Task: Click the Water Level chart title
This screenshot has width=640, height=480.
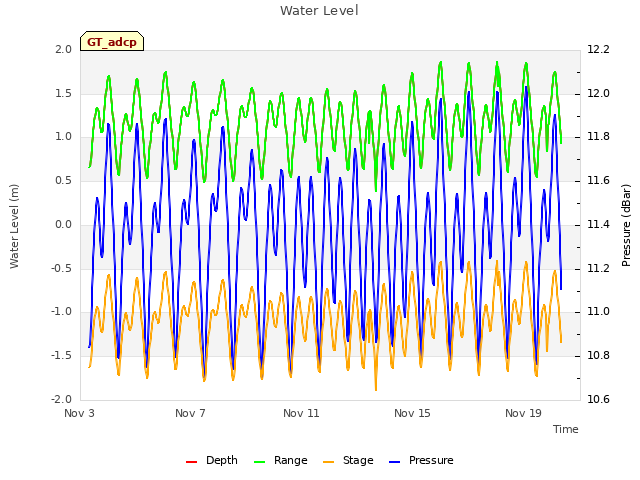Action: coord(319,11)
